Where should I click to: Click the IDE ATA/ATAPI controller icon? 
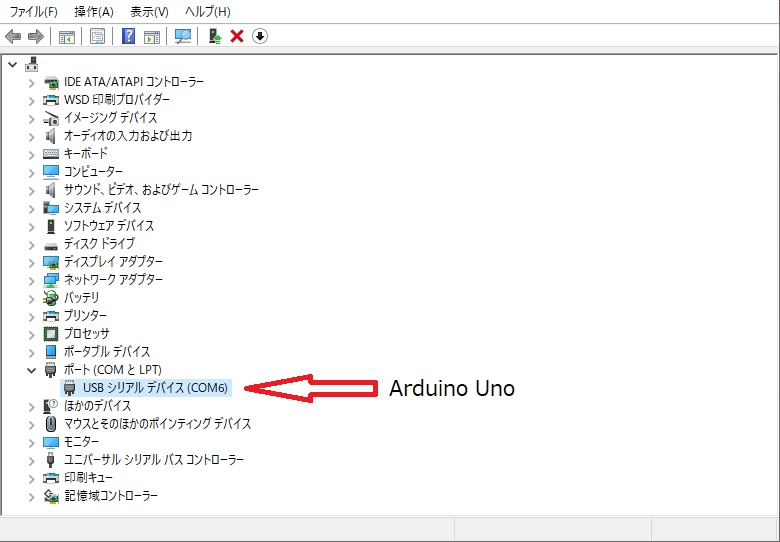[51, 82]
